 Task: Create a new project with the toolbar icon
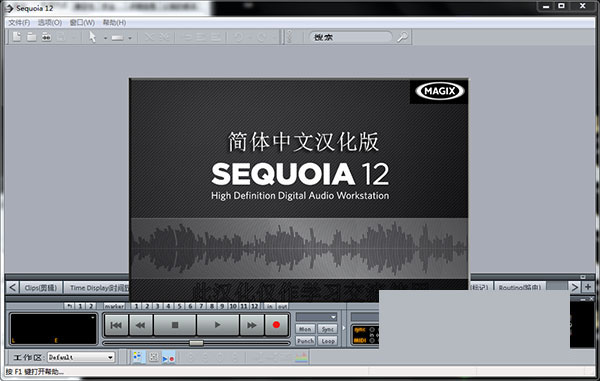(x=16, y=37)
